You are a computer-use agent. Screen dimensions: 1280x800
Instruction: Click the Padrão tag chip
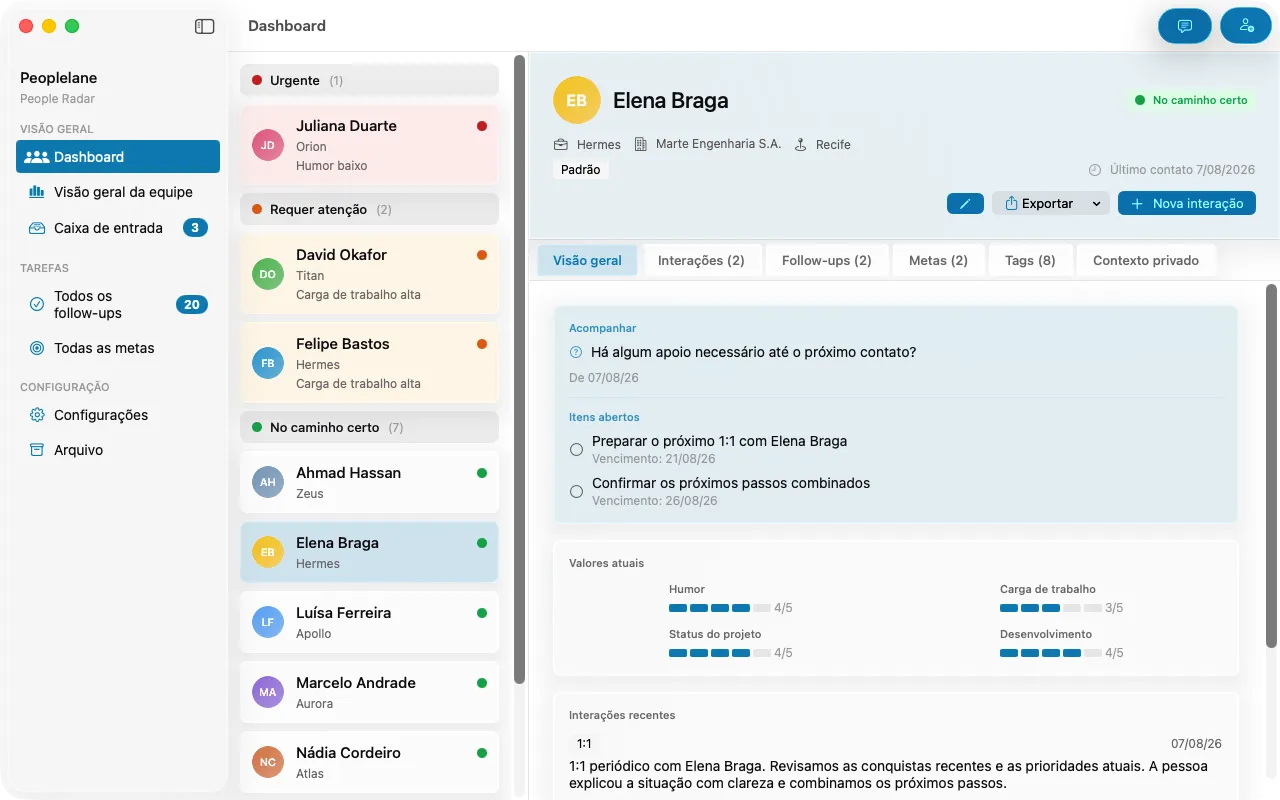point(581,170)
